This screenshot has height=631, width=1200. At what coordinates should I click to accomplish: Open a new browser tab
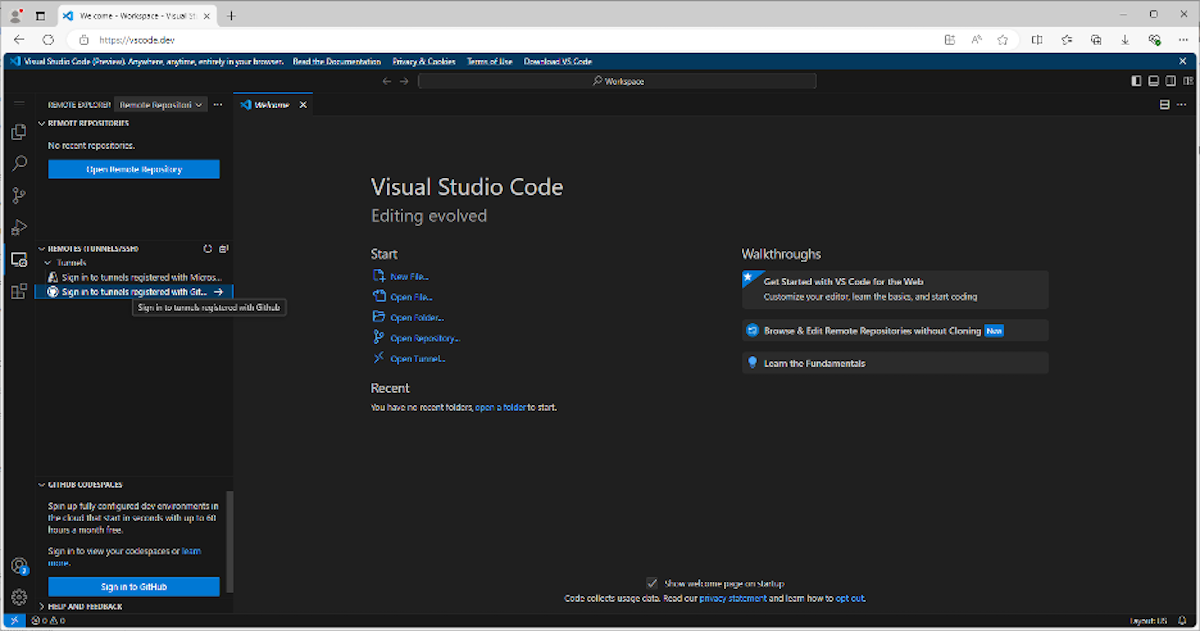tap(231, 15)
